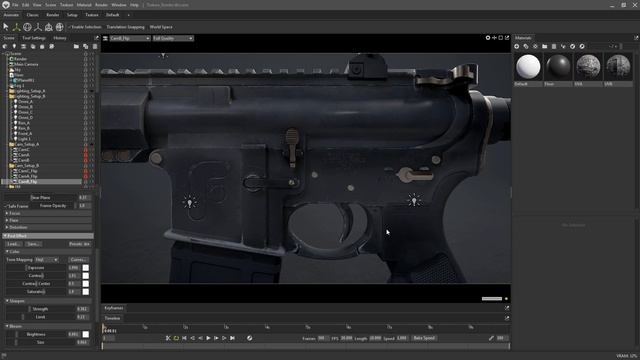
Task: Open materials folder icon
Action: tap(544, 47)
